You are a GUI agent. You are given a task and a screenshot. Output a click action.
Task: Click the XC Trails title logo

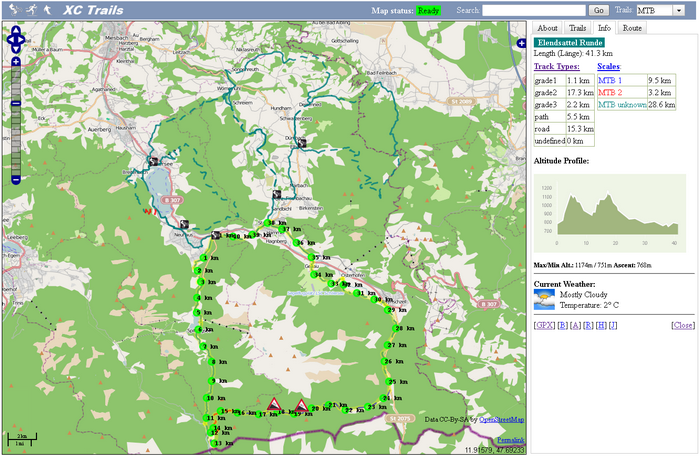(93, 10)
